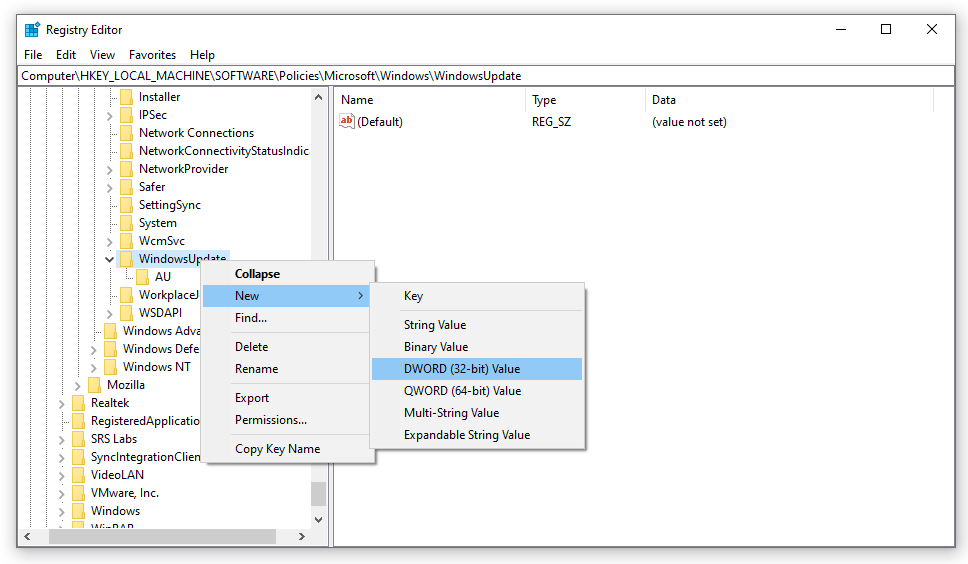The height and width of the screenshot is (564, 968).
Task: Click the Realtek folder icon
Action: [78, 403]
